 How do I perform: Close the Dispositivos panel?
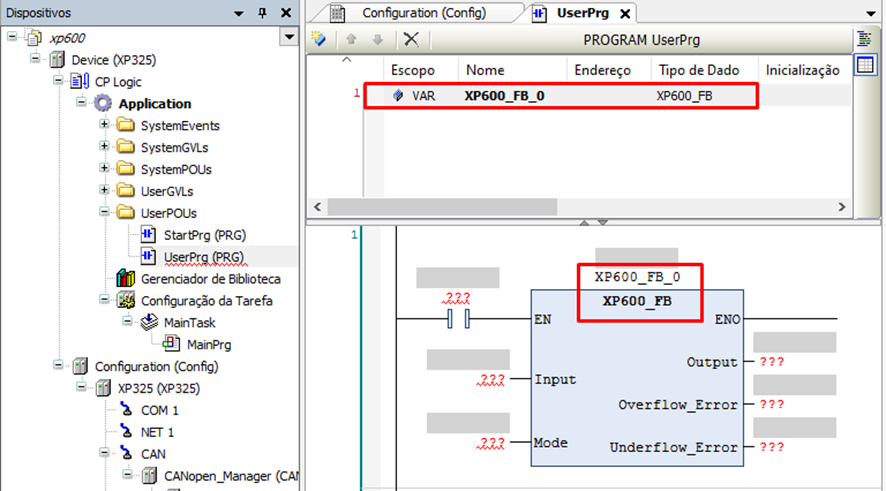coord(286,12)
